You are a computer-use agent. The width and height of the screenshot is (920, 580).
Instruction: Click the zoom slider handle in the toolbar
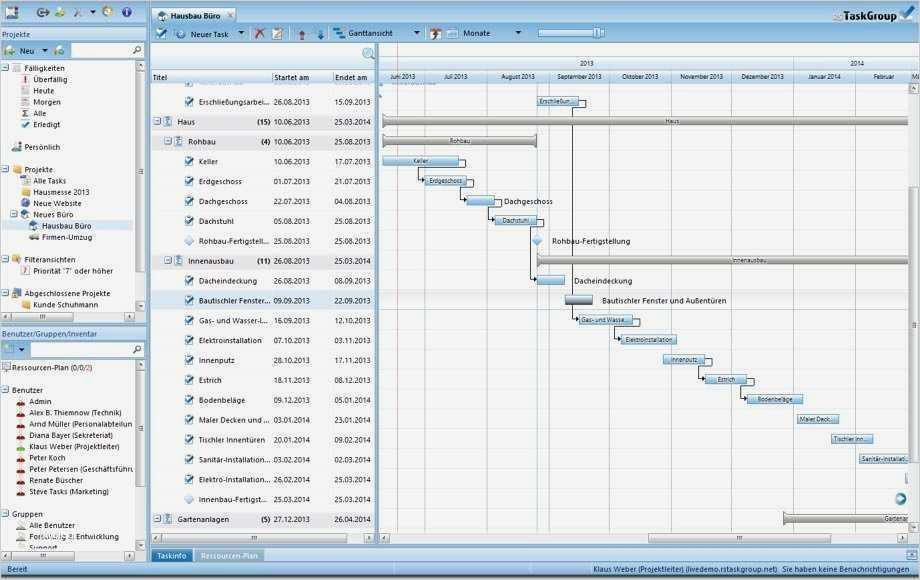coord(597,33)
